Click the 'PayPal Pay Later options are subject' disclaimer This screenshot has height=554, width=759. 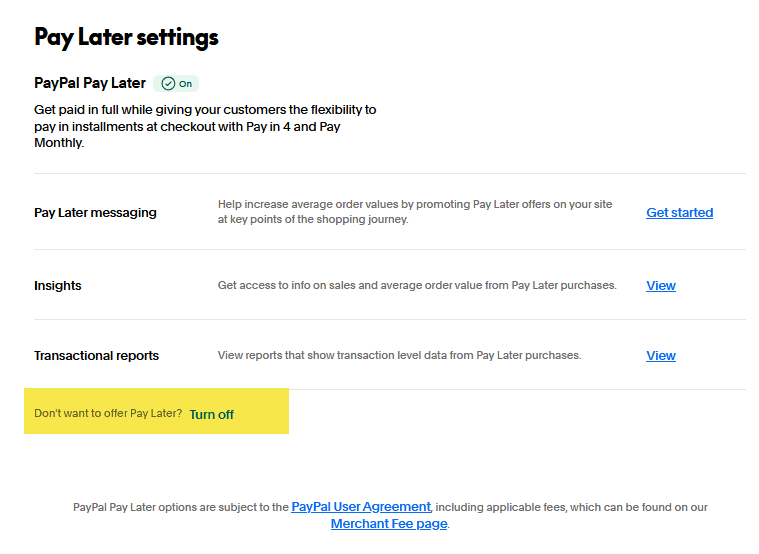click(x=180, y=508)
